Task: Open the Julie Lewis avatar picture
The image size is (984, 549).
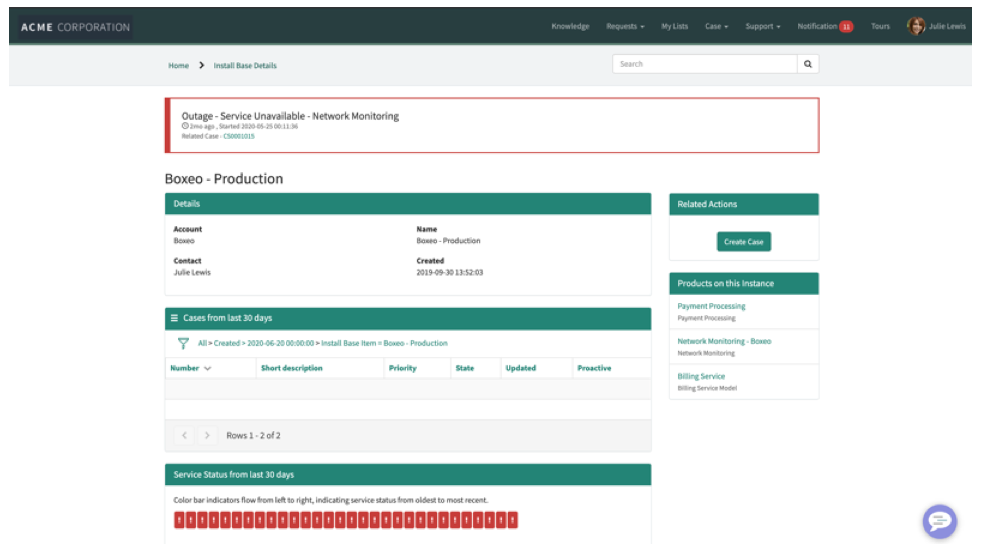Action: coord(916,26)
